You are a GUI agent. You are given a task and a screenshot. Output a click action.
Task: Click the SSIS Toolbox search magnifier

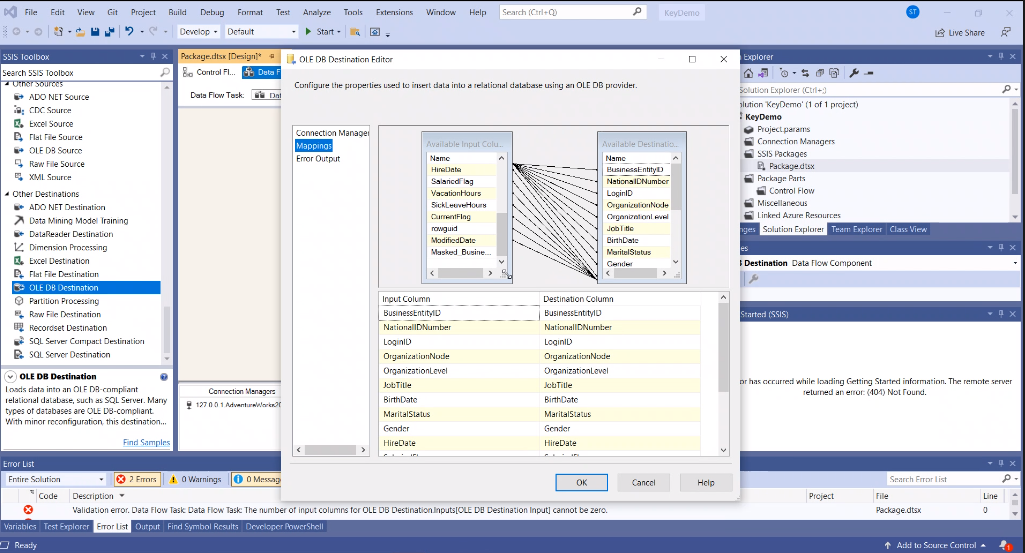[165, 73]
